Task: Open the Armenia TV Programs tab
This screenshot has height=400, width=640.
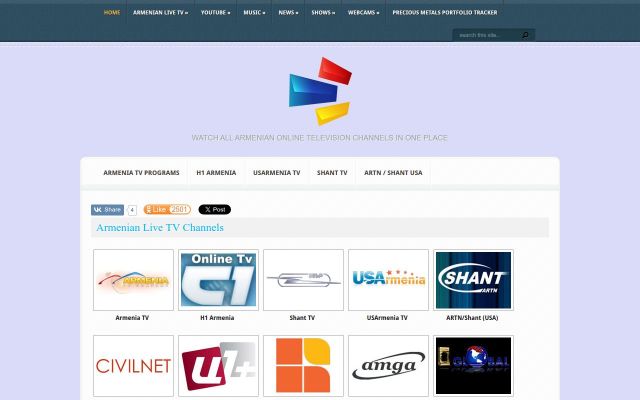Action: pyautogui.click(x=141, y=173)
